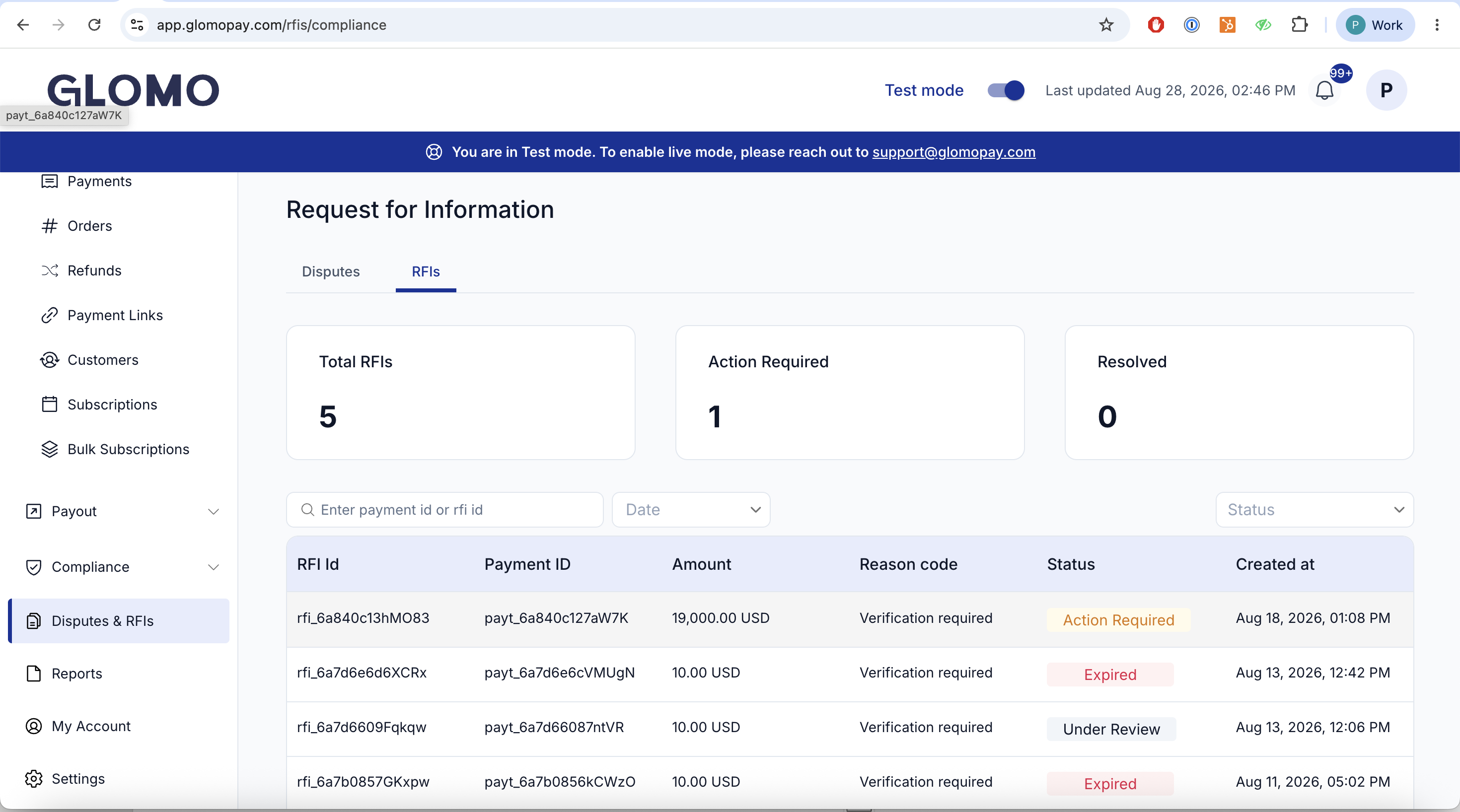Click the support@glomopay.com email link
The image size is (1460, 812).
tap(954, 152)
